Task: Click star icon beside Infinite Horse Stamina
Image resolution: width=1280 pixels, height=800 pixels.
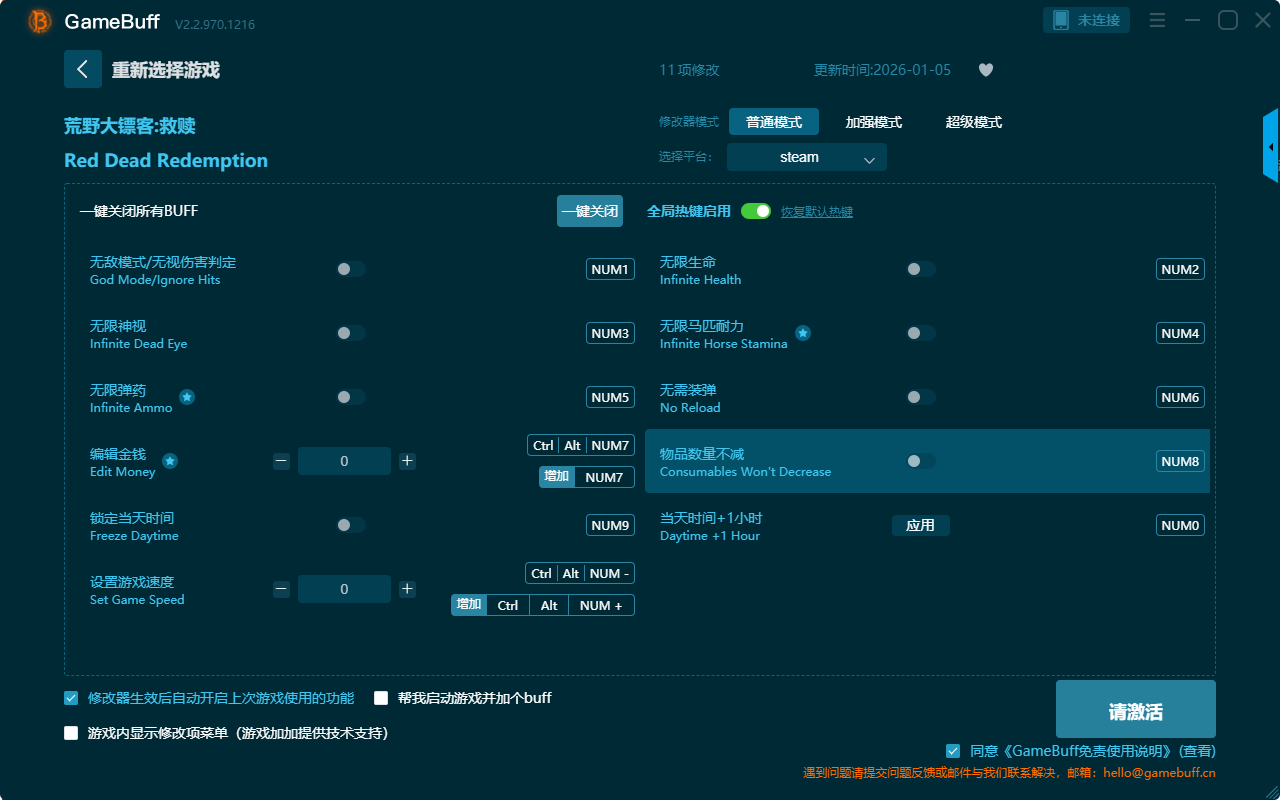Action: (x=803, y=333)
